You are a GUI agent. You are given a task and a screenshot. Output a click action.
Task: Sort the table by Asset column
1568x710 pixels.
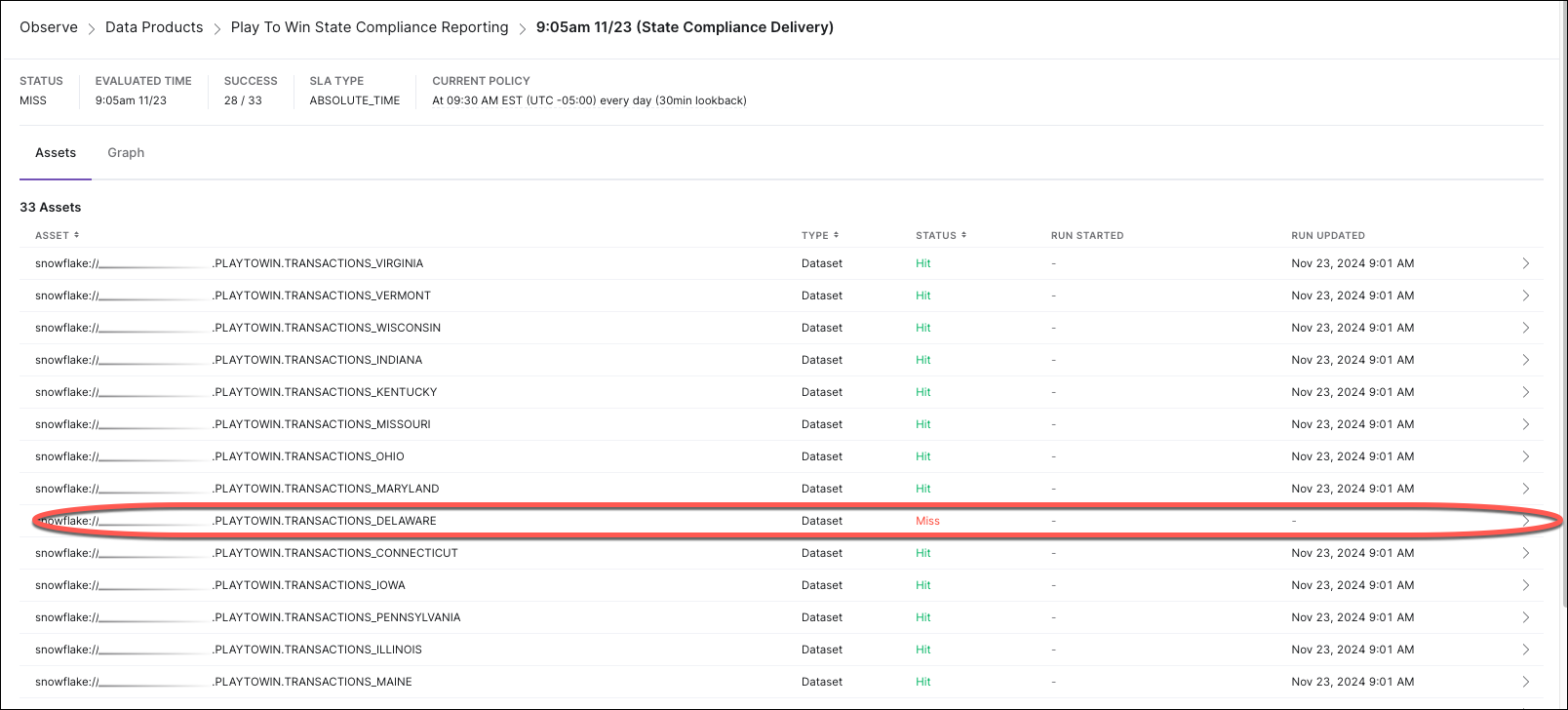(x=57, y=235)
